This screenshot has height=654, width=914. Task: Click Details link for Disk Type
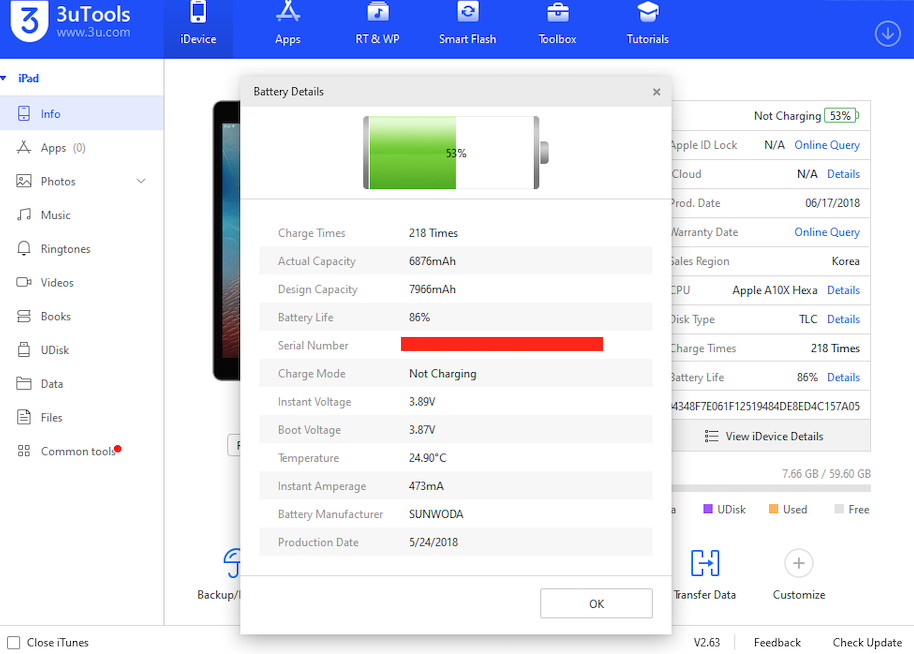pos(843,319)
